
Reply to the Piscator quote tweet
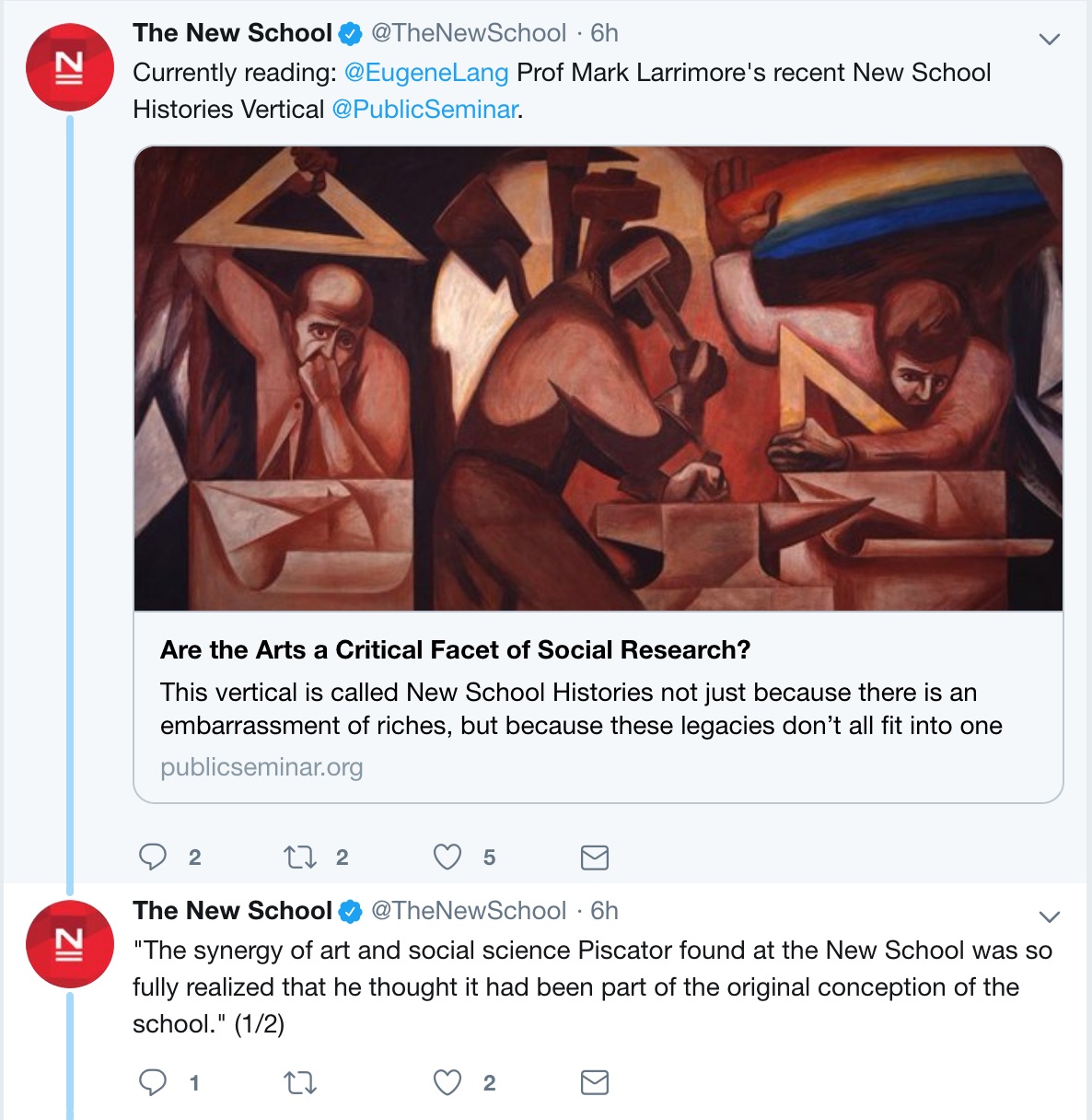[x=153, y=1082]
